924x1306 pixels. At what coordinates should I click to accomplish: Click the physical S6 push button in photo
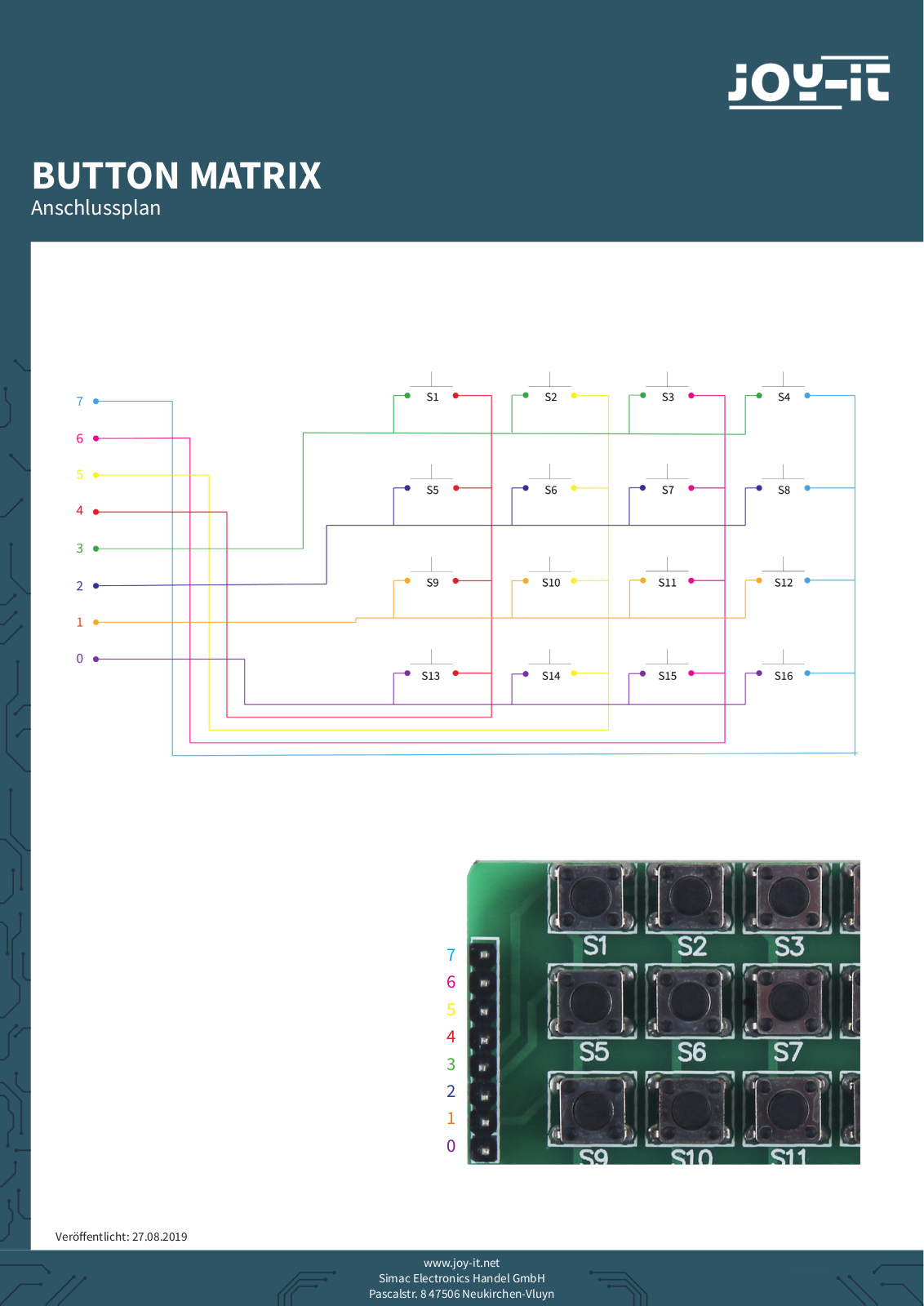pos(690,1002)
